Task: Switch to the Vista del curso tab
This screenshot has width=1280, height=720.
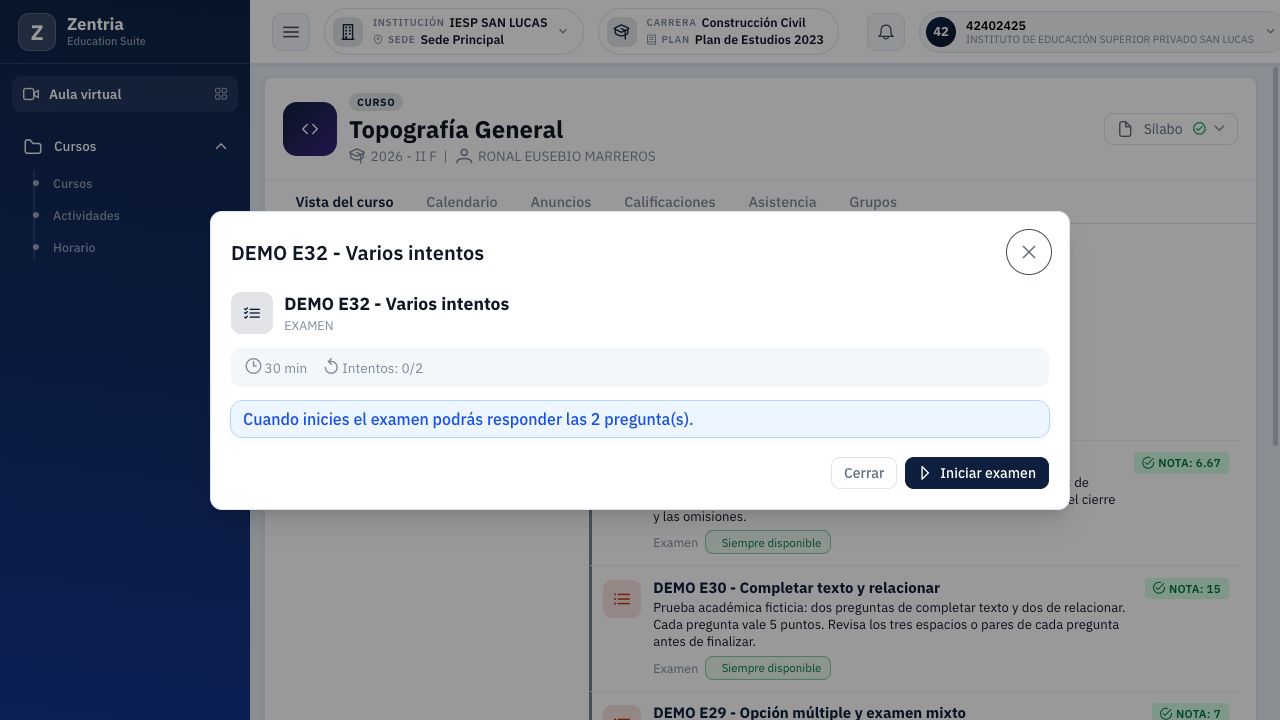Action: (344, 202)
